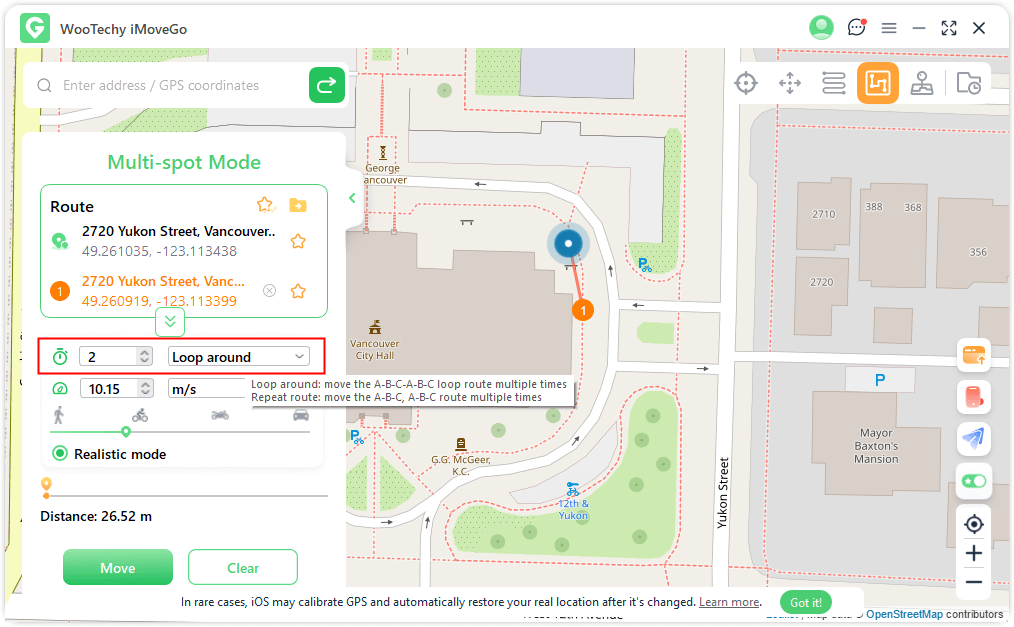Click the Got it! notification button

(805, 602)
